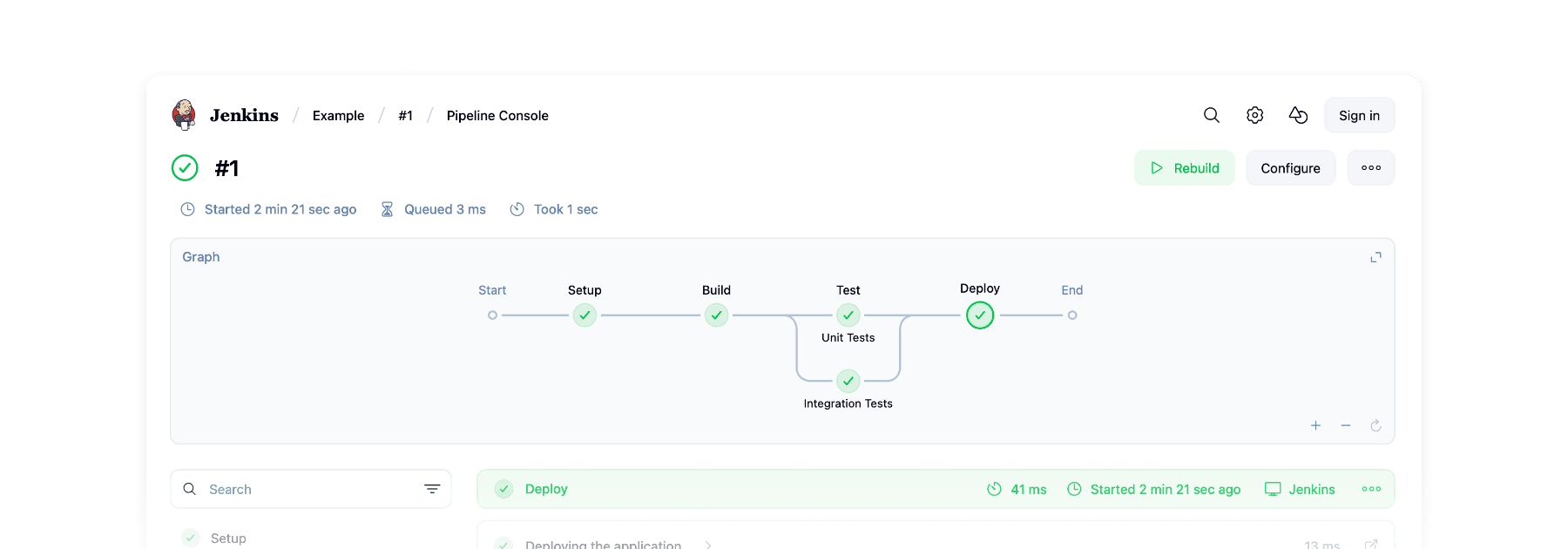Select the Unit Tests stage checkmark
1568x549 pixels.
click(x=848, y=315)
